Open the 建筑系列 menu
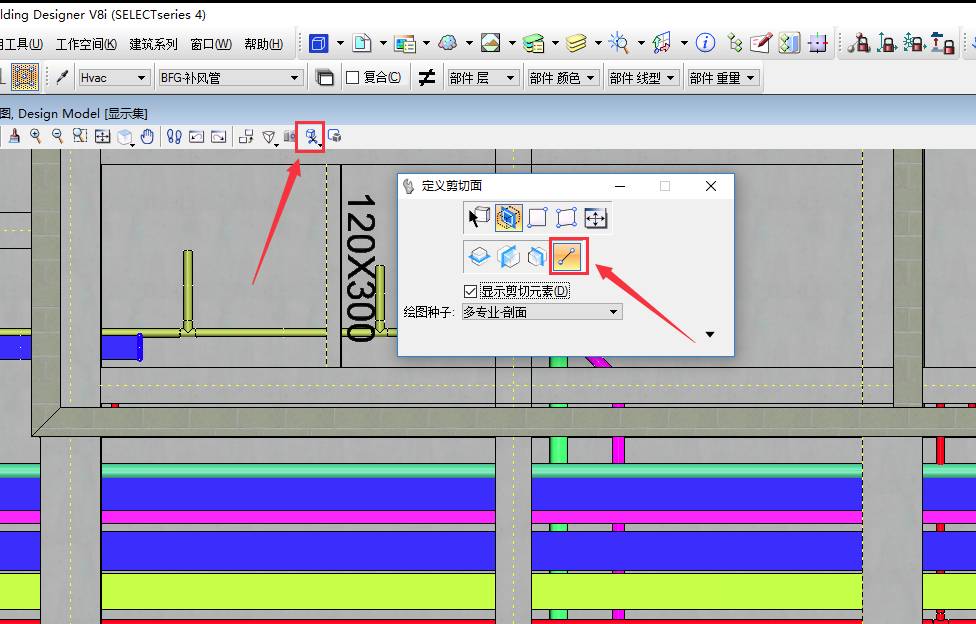Image resolution: width=976 pixels, height=624 pixels. pyautogui.click(x=153, y=44)
